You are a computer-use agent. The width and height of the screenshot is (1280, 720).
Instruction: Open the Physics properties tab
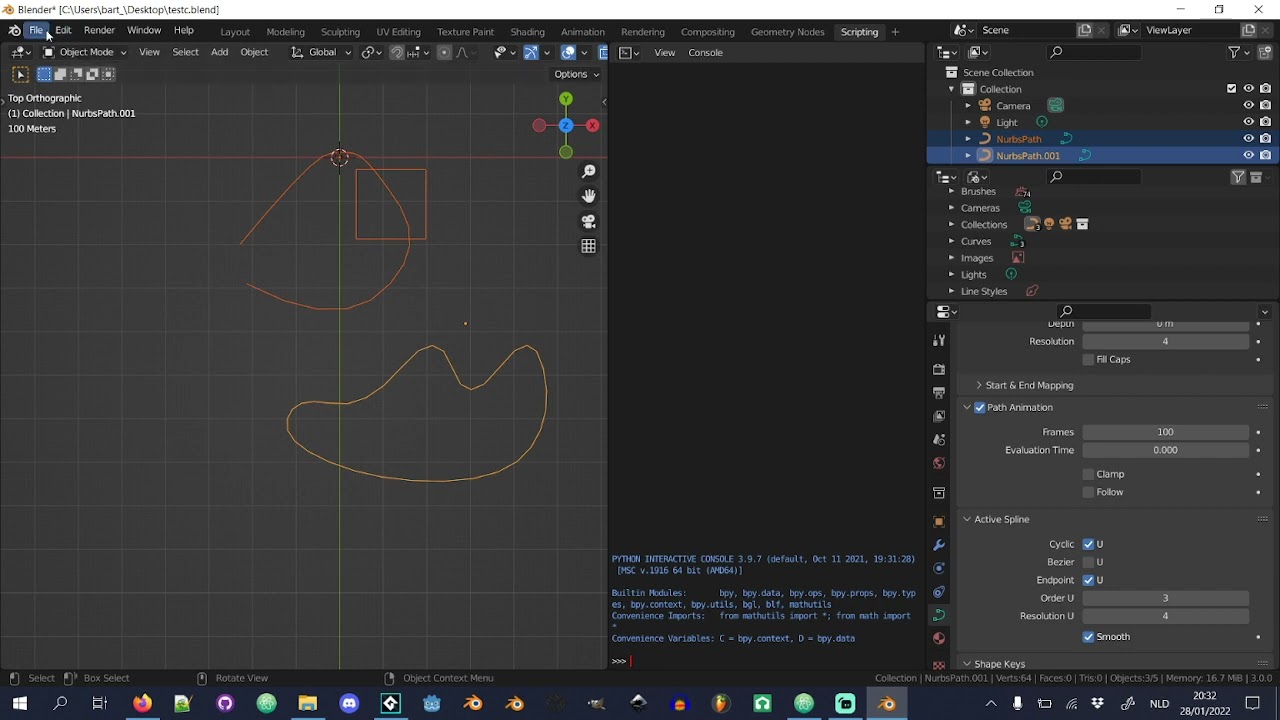(939, 568)
